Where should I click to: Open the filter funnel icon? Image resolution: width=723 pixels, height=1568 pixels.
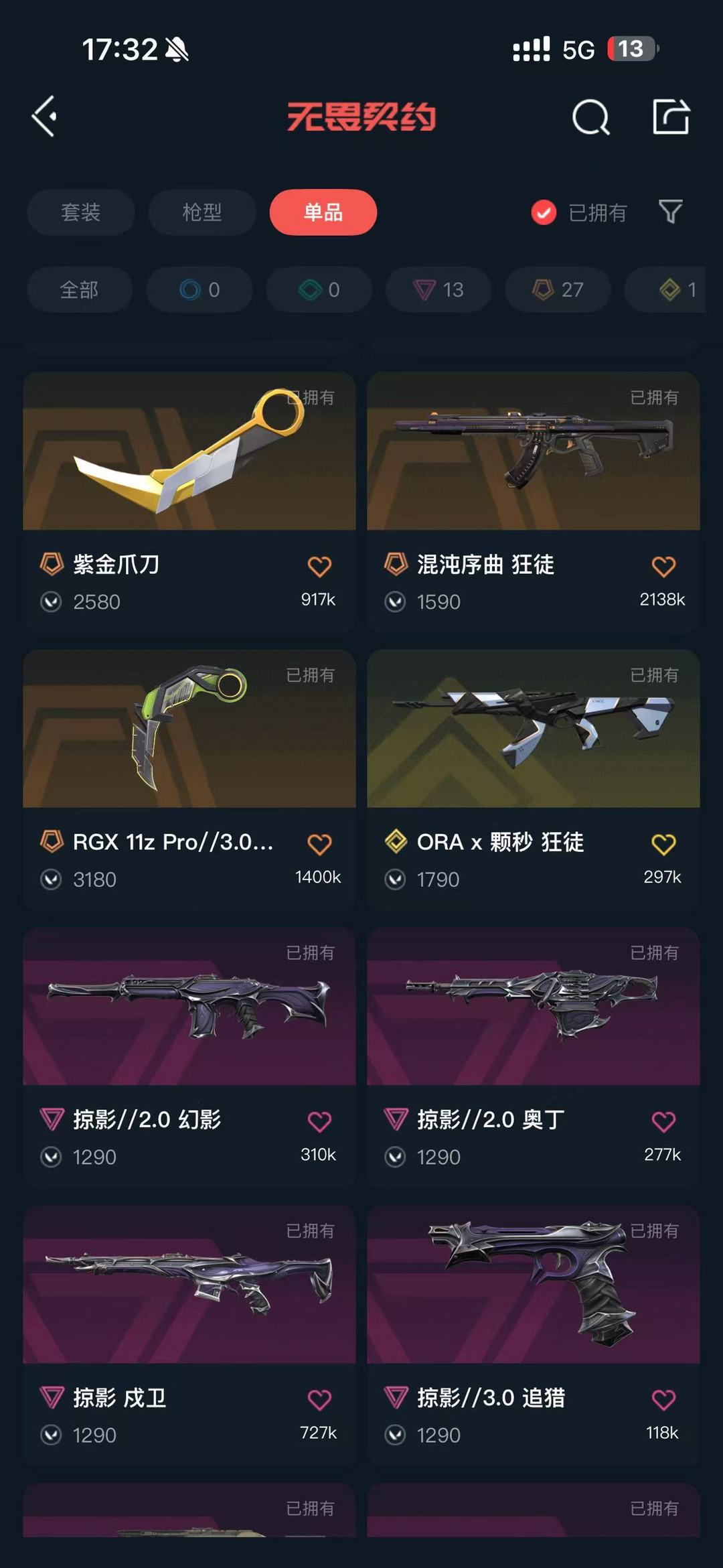[670, 212]
